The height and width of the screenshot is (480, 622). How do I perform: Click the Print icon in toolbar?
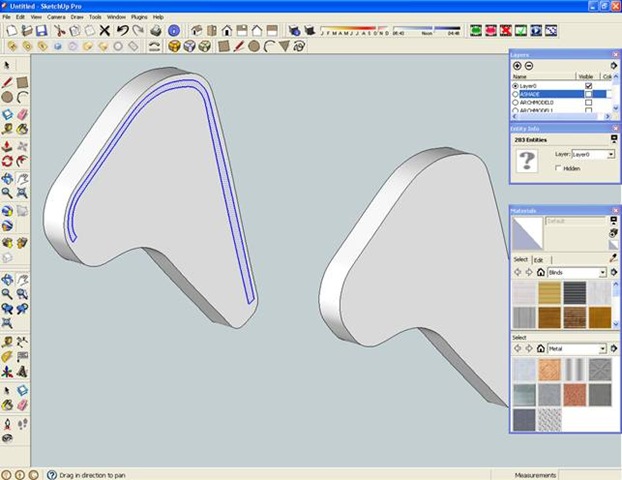pyautogui.click(x=154, y=31)
